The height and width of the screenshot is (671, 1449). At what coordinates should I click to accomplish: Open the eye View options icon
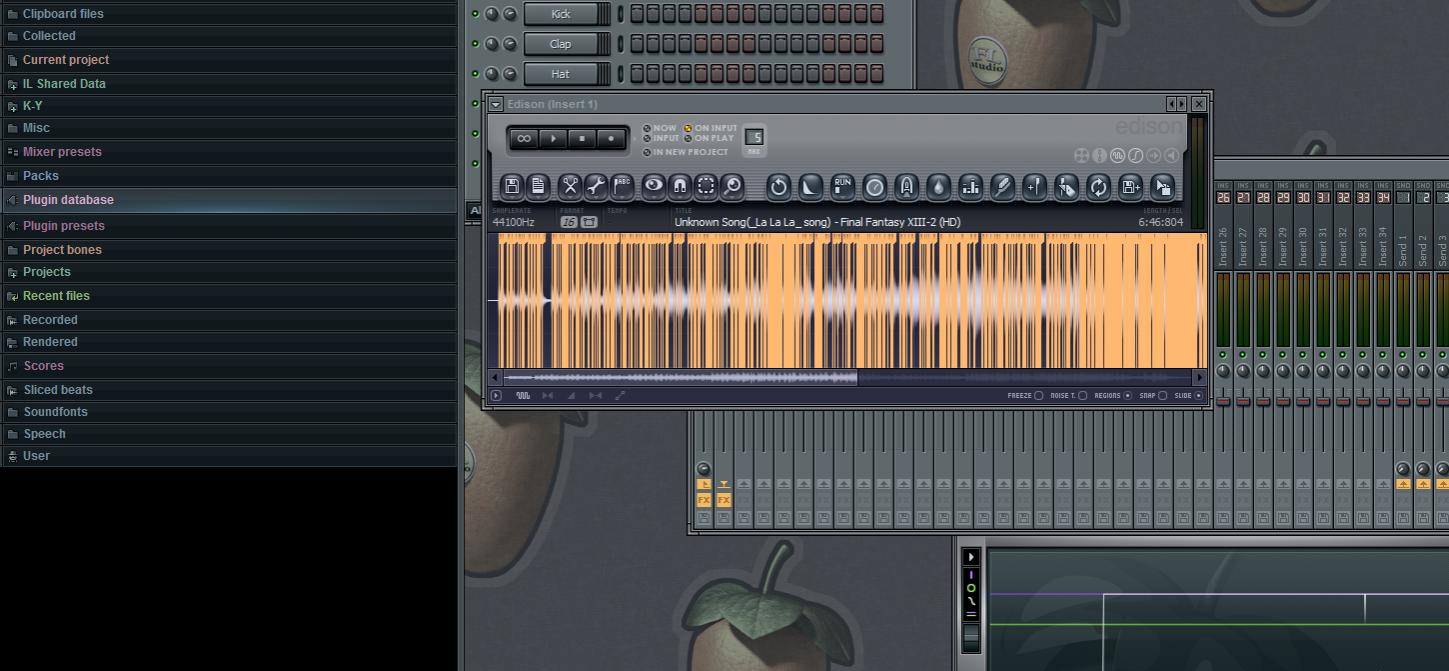(654, 186)
